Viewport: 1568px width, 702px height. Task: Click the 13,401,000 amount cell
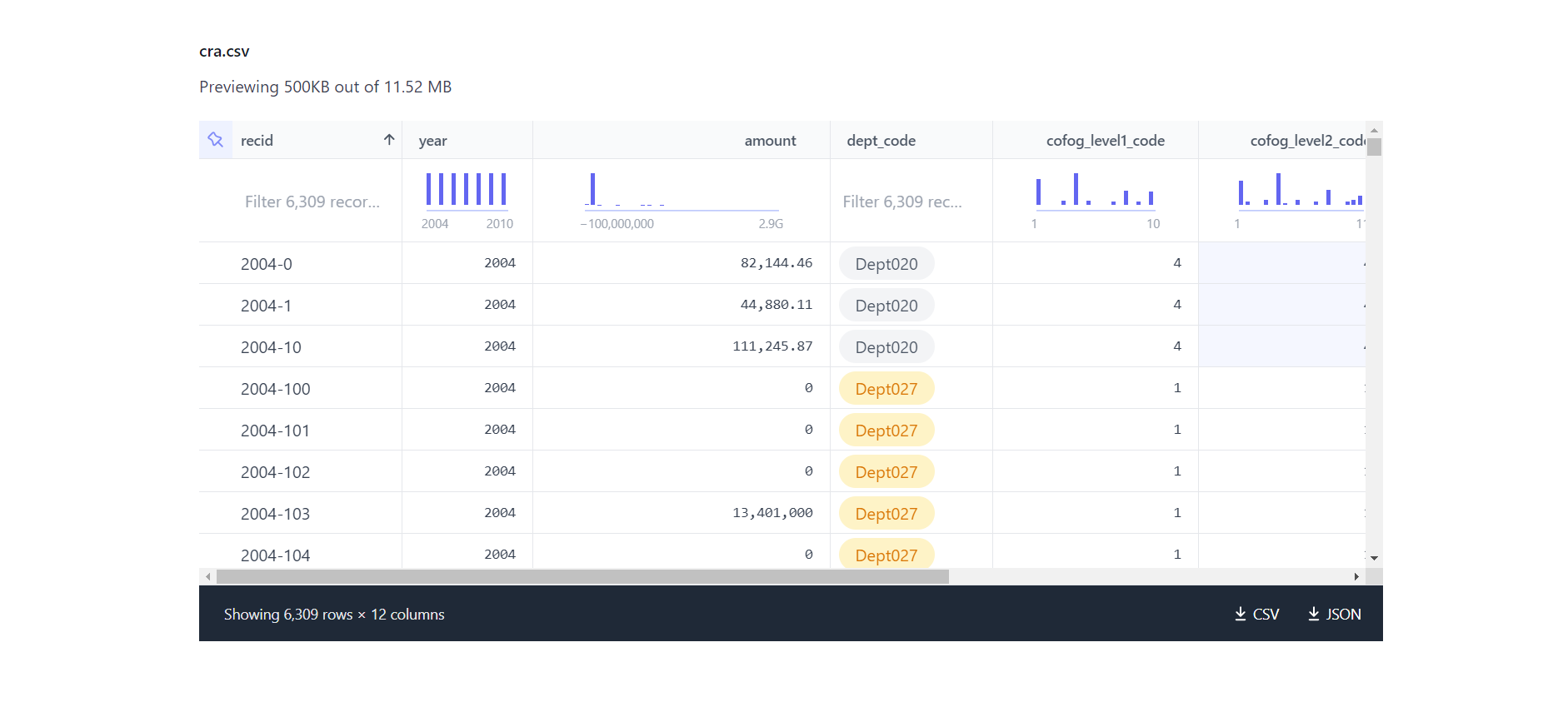[x=772, y=513]
